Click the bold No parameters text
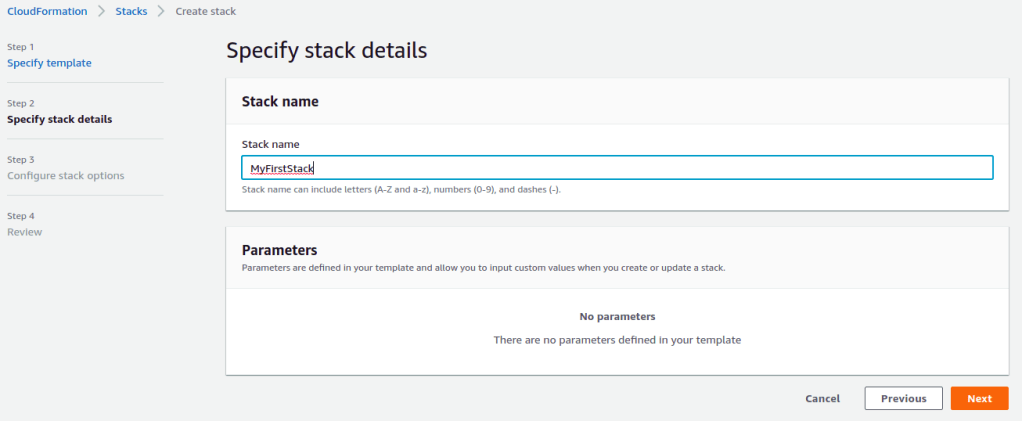1022x421 pixels. 617,317
